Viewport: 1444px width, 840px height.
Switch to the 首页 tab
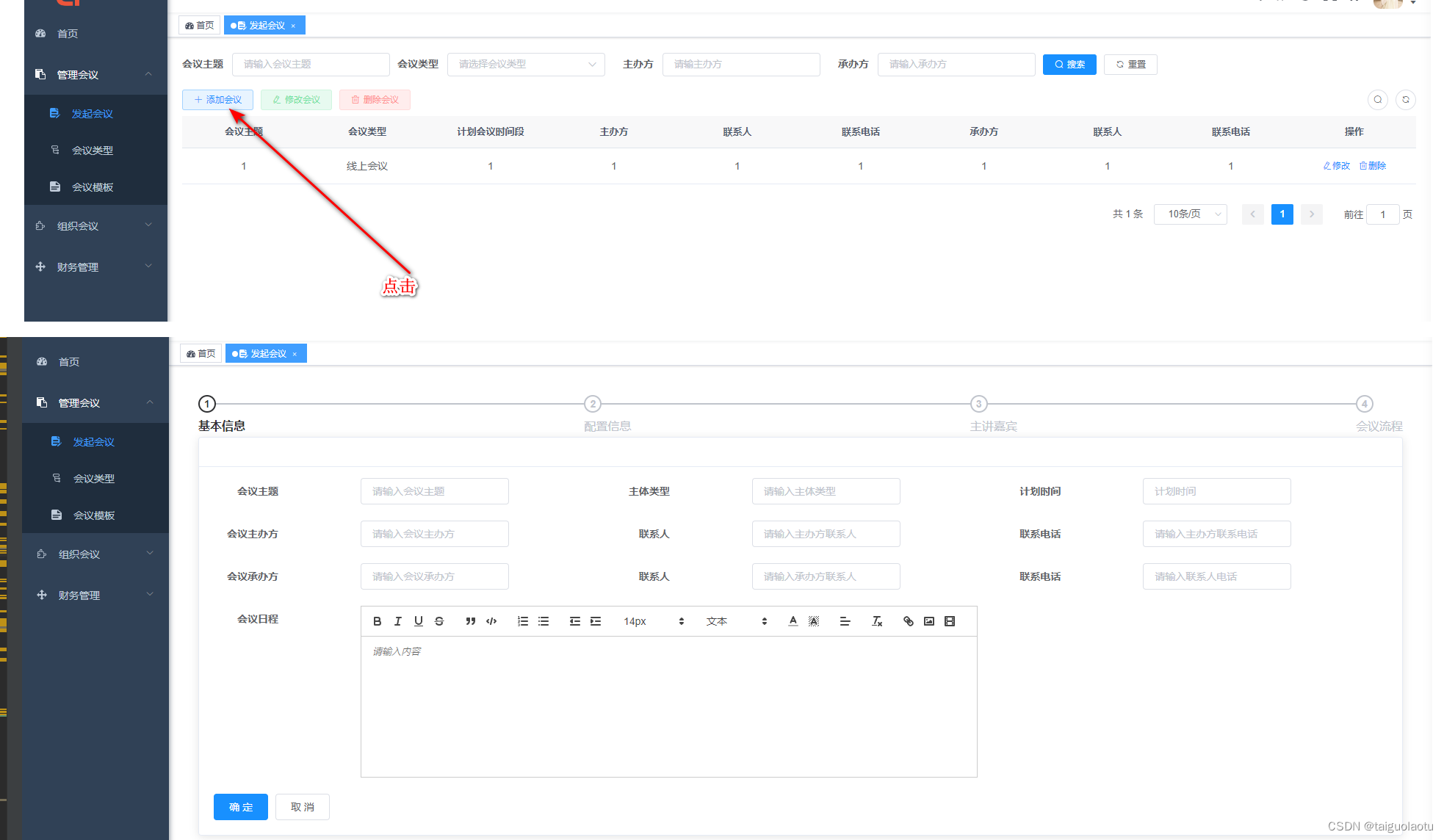tap(199, 24)
